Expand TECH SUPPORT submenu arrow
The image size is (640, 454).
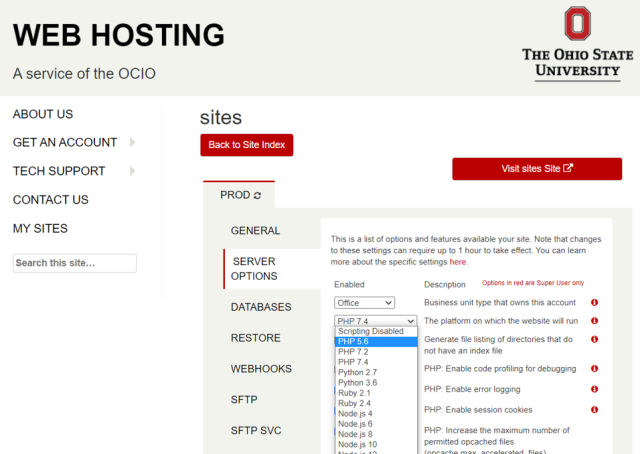[132, 171]
